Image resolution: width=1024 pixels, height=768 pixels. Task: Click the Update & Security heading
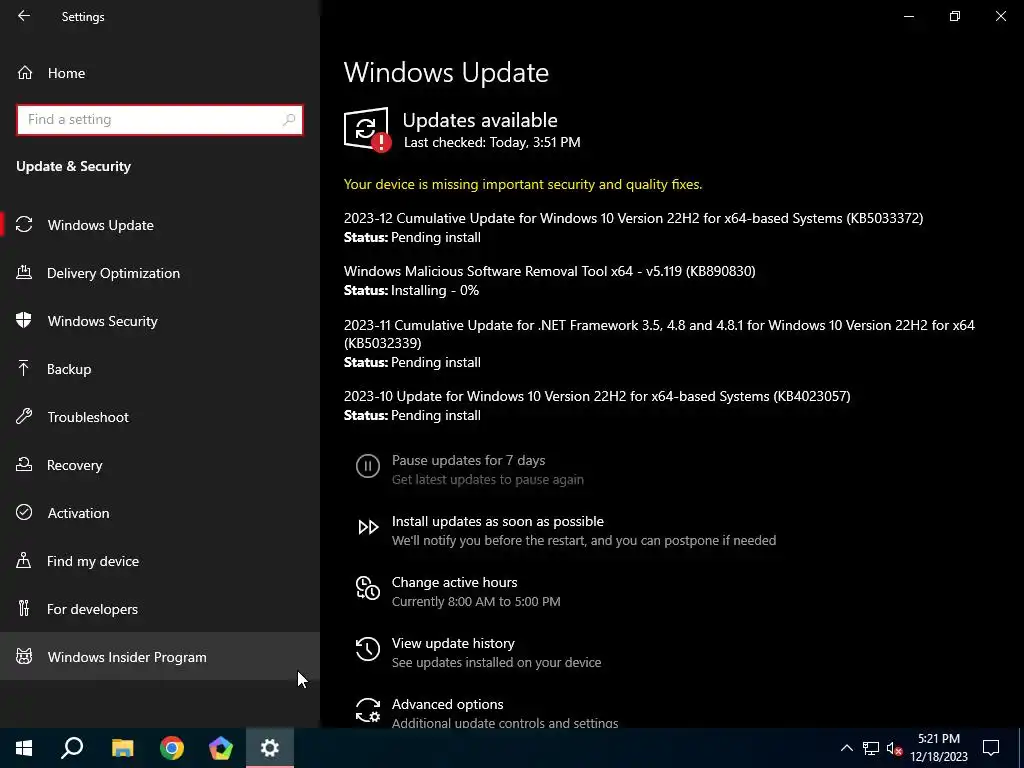point(74,167)
